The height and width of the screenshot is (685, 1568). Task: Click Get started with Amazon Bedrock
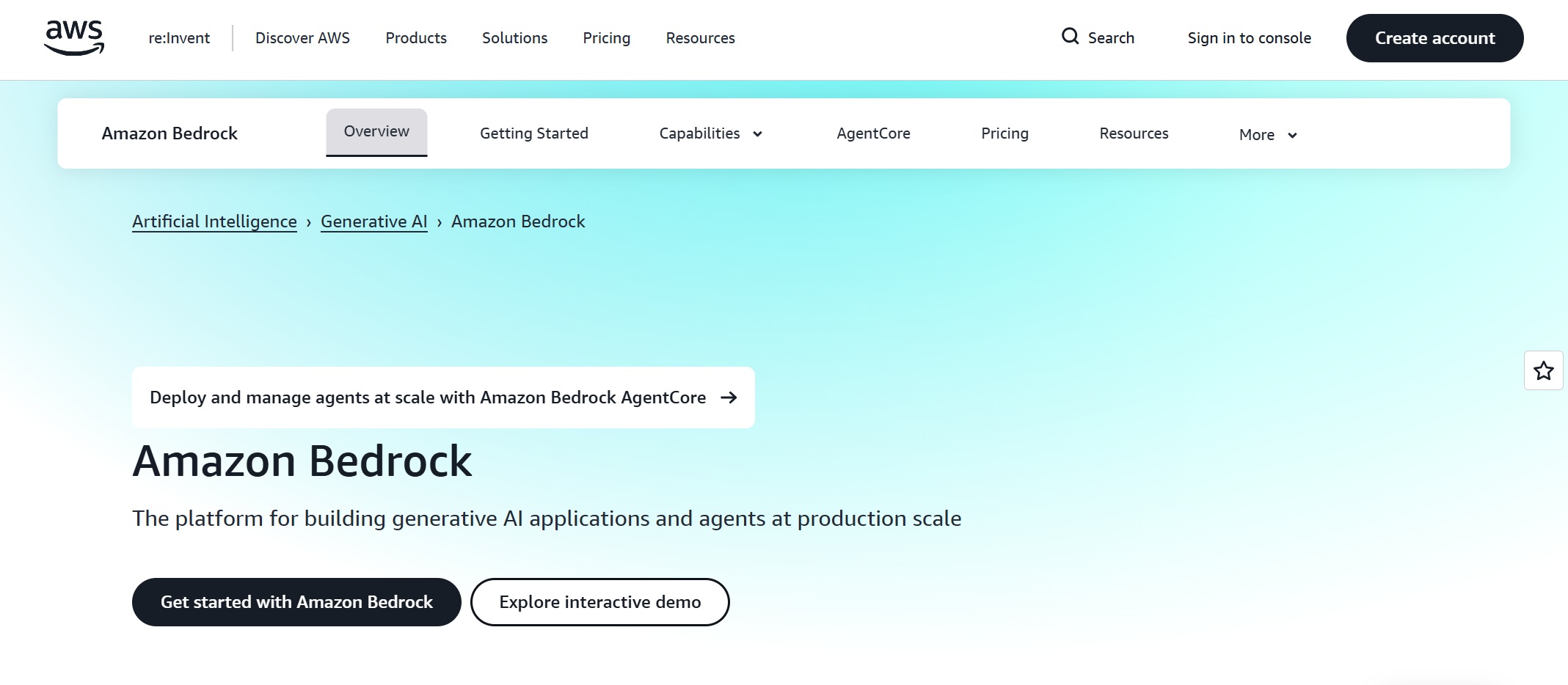click(x=296, y=602)
